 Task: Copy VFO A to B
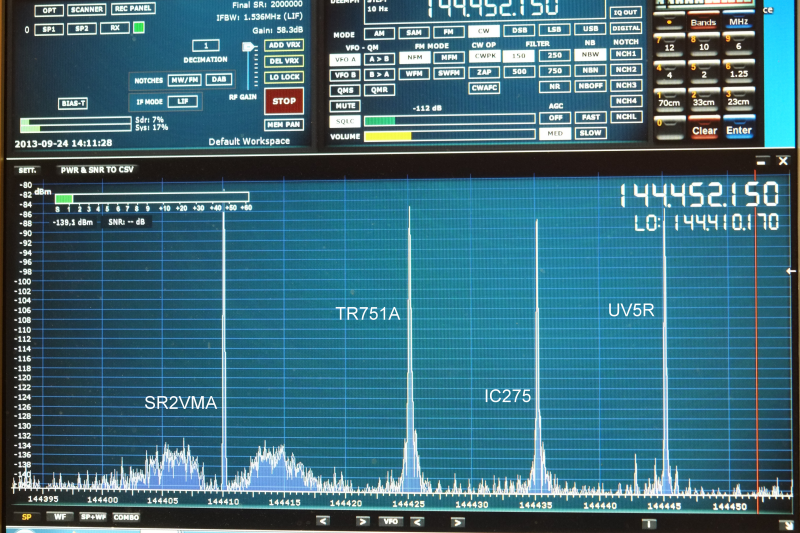coord(379,59)
